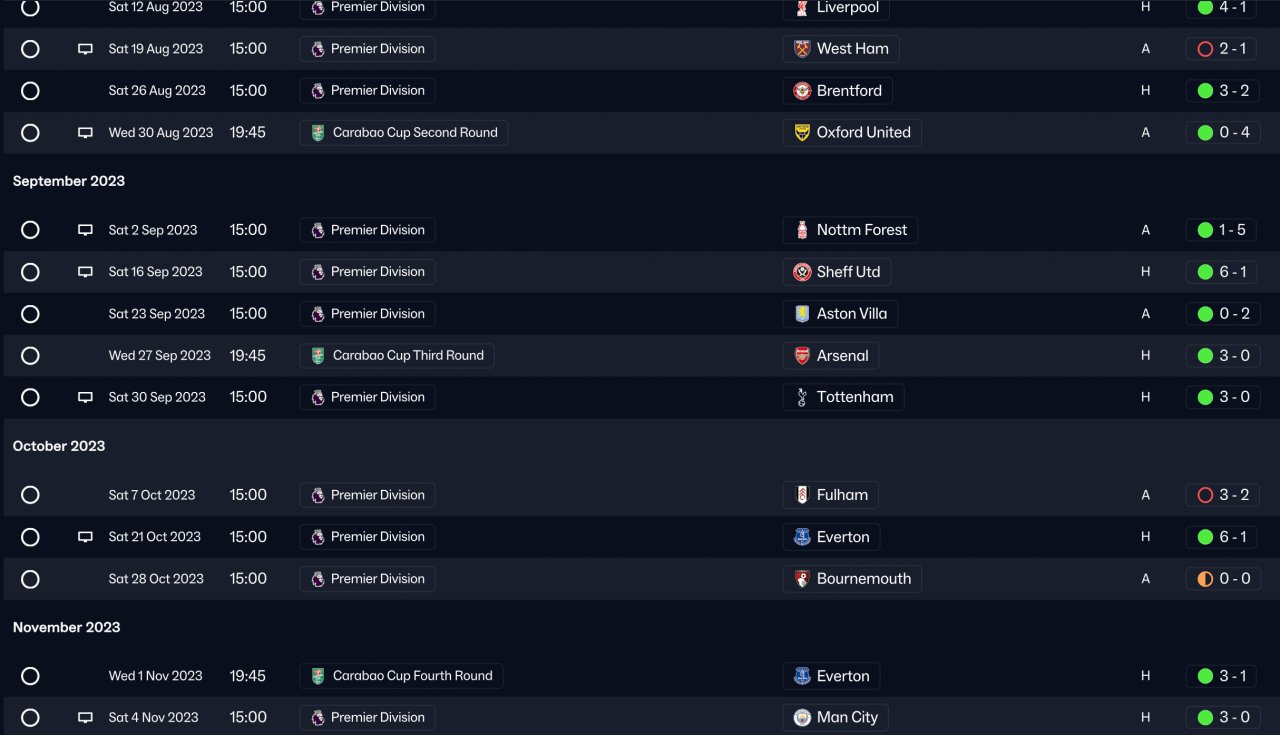Click the TV icon beside Sat 19 Aug fixture
Screen dimensions: 1280x735
click(x=86, y=49)
